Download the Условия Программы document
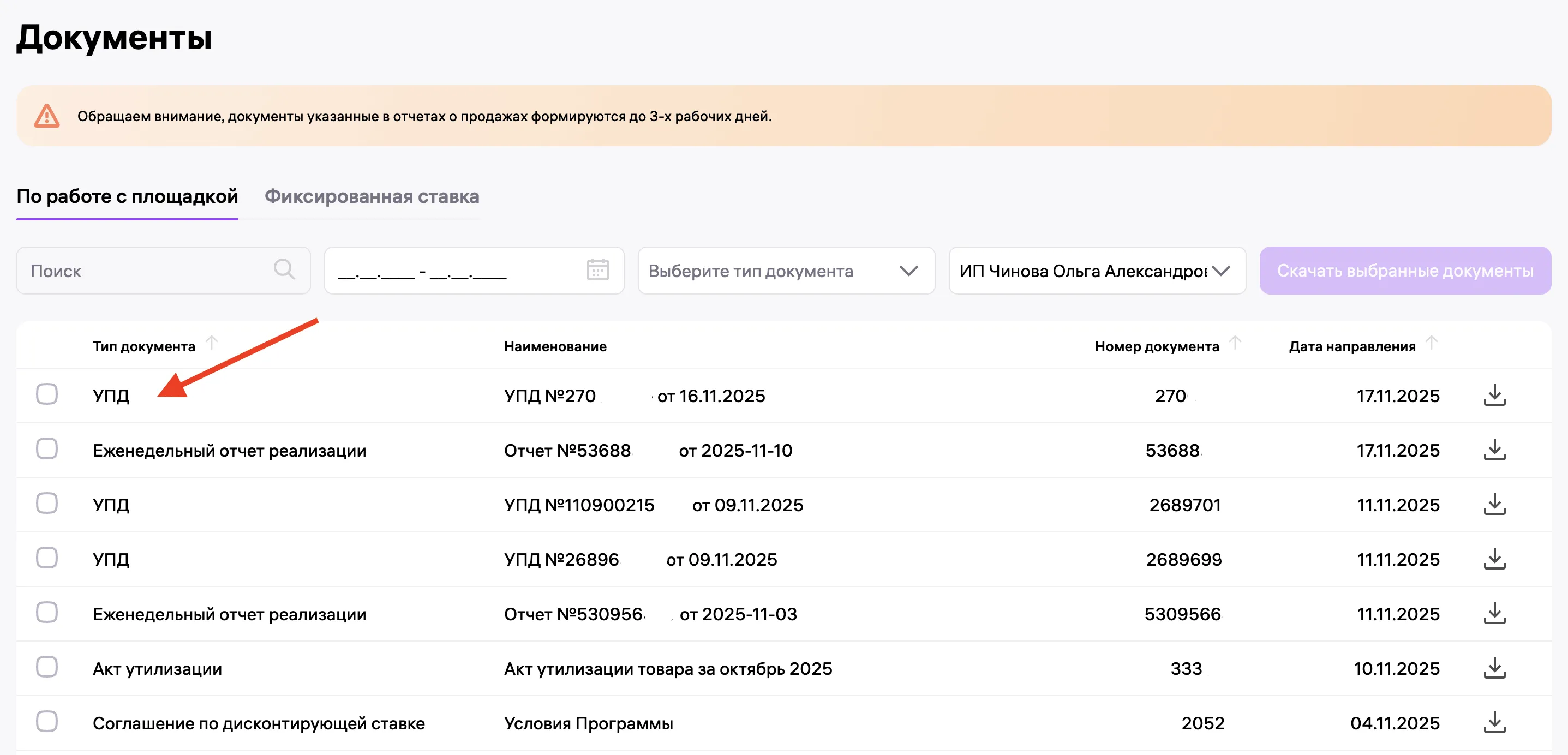The width and height of the screenshot is (1568, 755). point(1496,723)
